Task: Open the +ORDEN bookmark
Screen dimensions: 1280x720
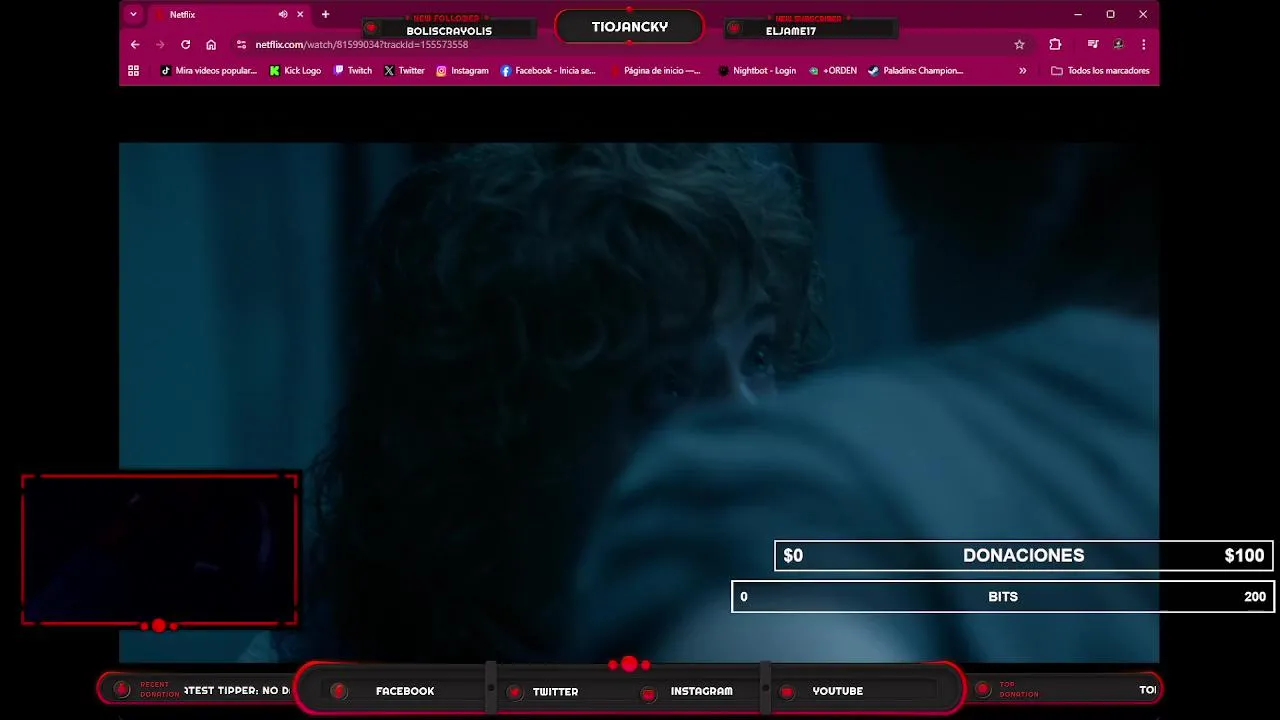Action: tap(833, 71)
